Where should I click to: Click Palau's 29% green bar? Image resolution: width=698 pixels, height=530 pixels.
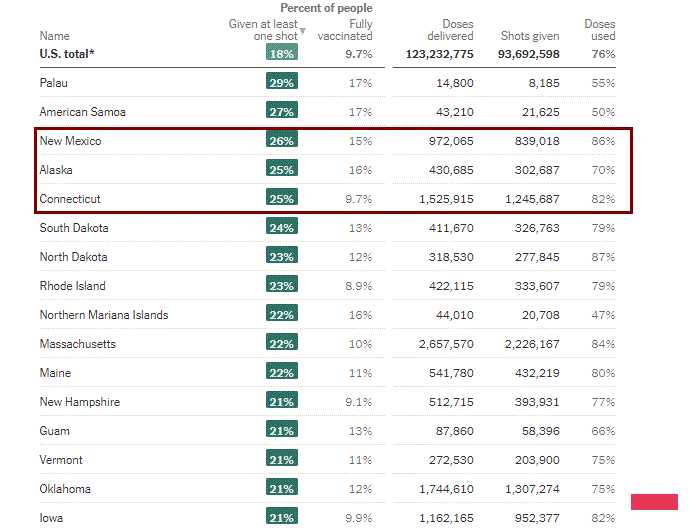[x=282, y=81]
